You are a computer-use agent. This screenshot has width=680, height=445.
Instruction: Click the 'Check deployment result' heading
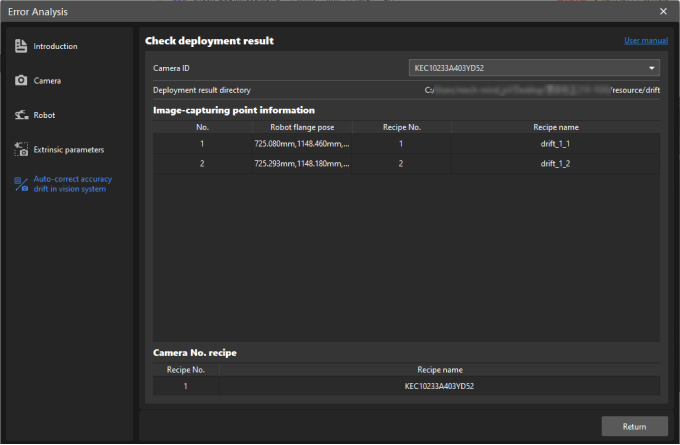(209, 41)
